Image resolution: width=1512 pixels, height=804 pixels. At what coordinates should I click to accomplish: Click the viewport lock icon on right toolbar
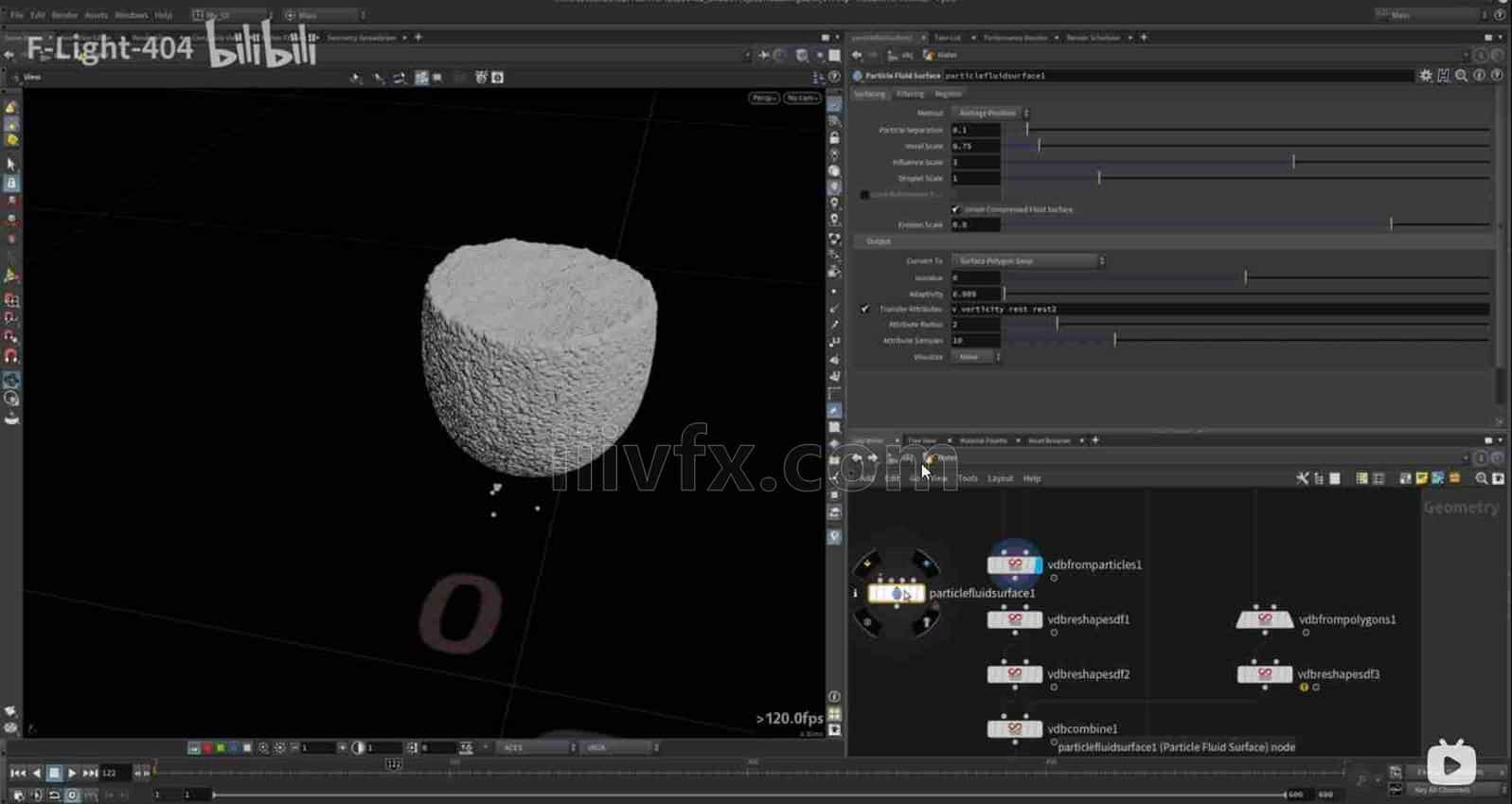pyautogui.click(x=834, y=138)
